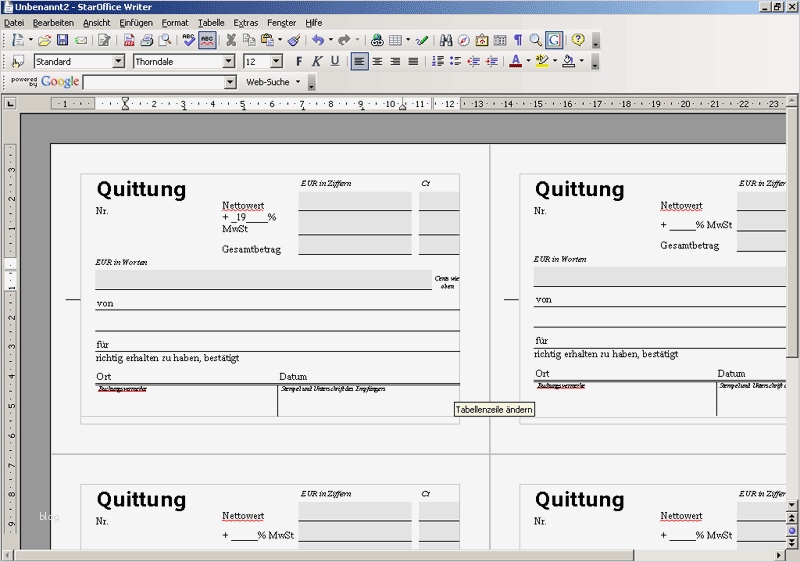Click the justified alignment button

[414, 62]
